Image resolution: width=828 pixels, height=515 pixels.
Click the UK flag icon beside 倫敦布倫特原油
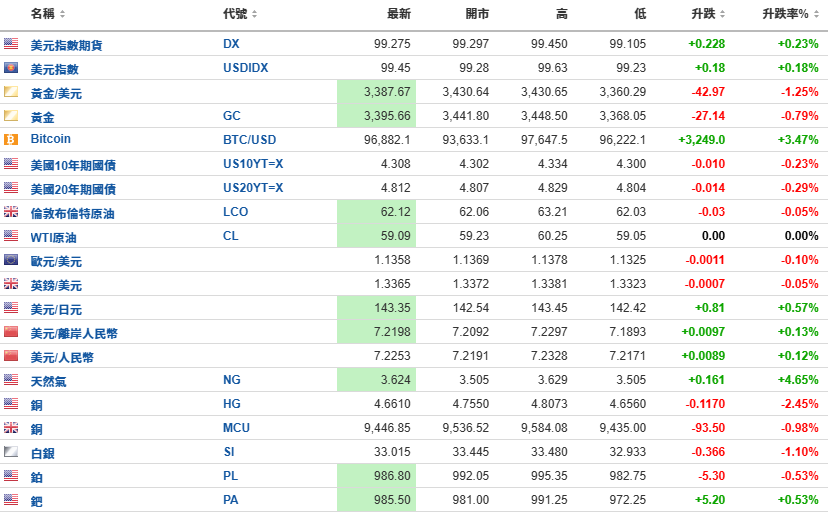tap(11, 212)
